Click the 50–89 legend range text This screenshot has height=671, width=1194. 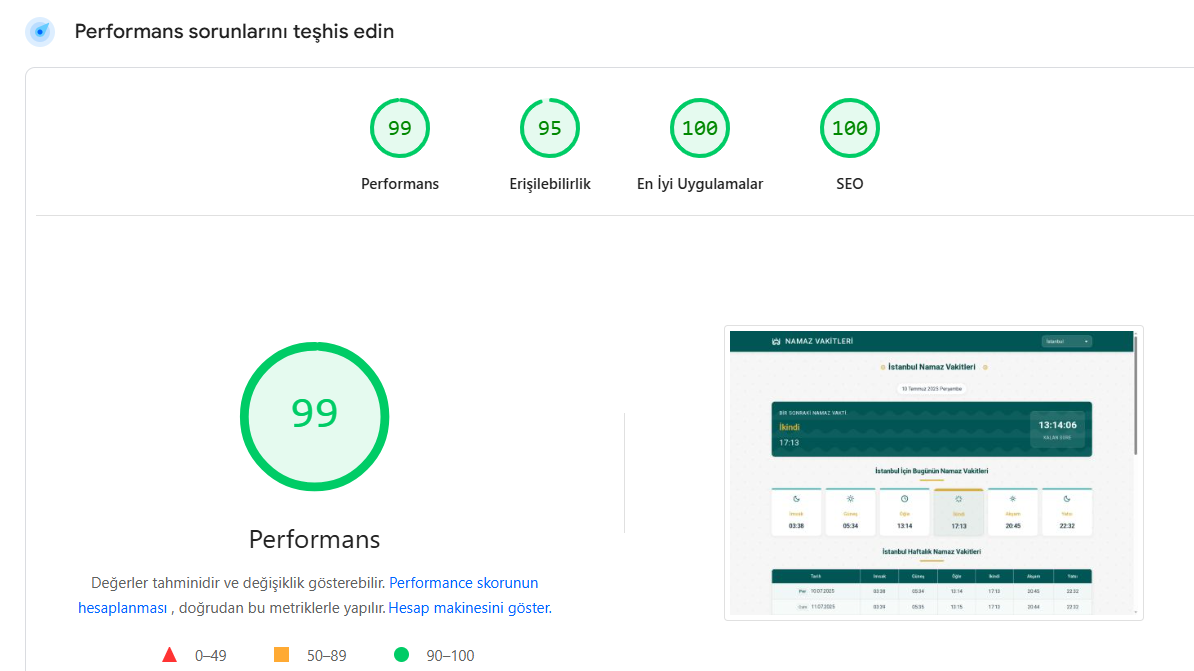click(x=327, y=656)
